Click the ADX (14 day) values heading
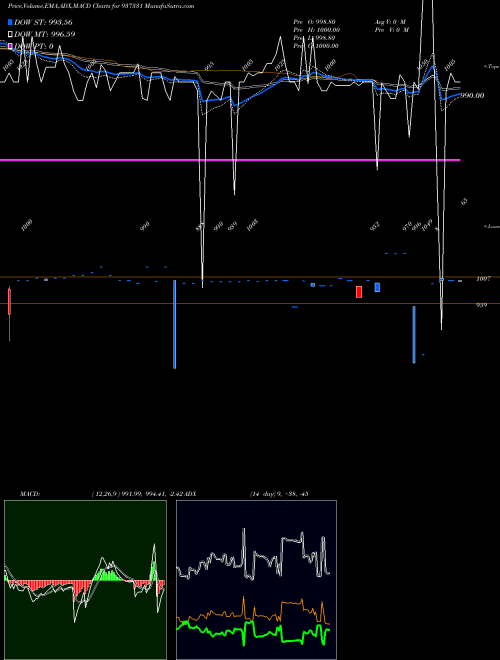Image resolution: width=500 pixels, height=660 pixels. click(x=279, y=494)
